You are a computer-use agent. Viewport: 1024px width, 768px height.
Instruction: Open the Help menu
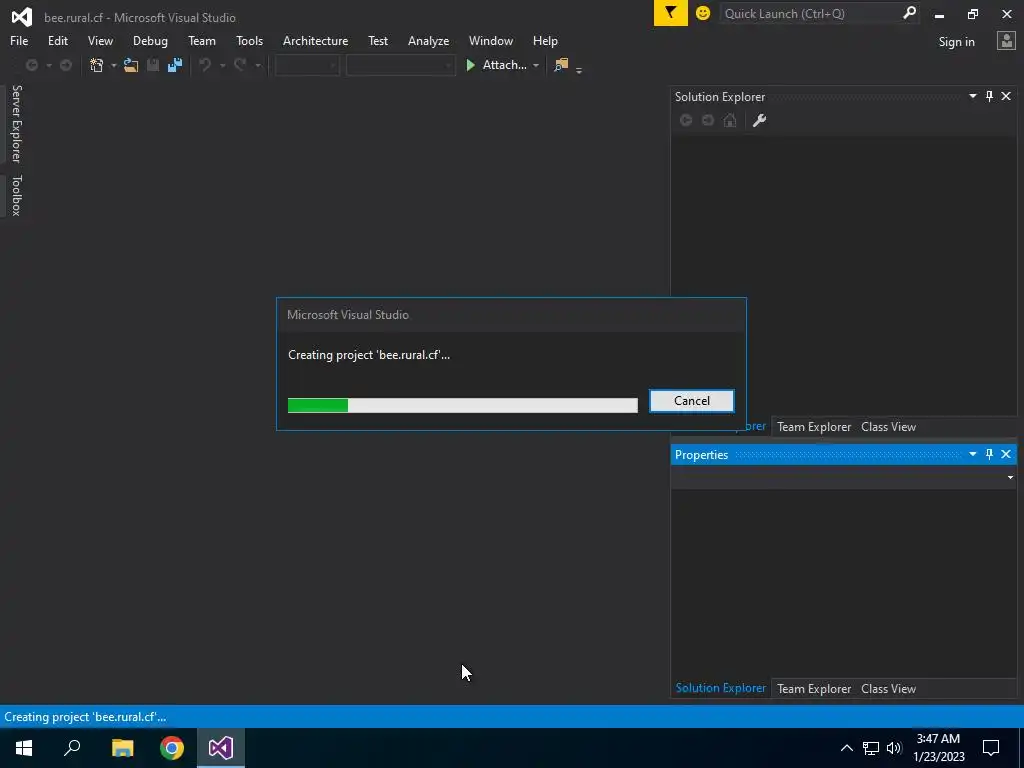(545, 41)
